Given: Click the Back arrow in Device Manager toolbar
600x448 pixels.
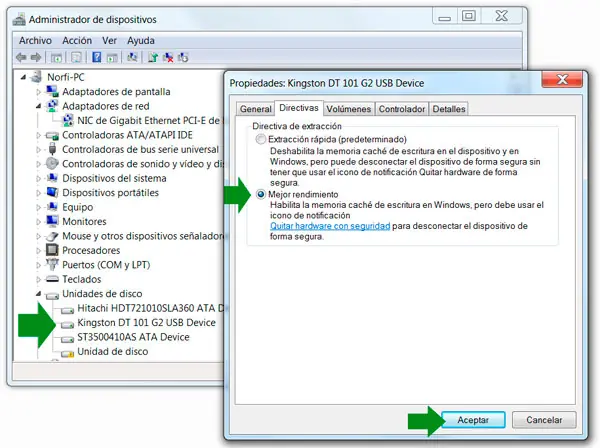Looking at the screenshot, I should point(21,57).
